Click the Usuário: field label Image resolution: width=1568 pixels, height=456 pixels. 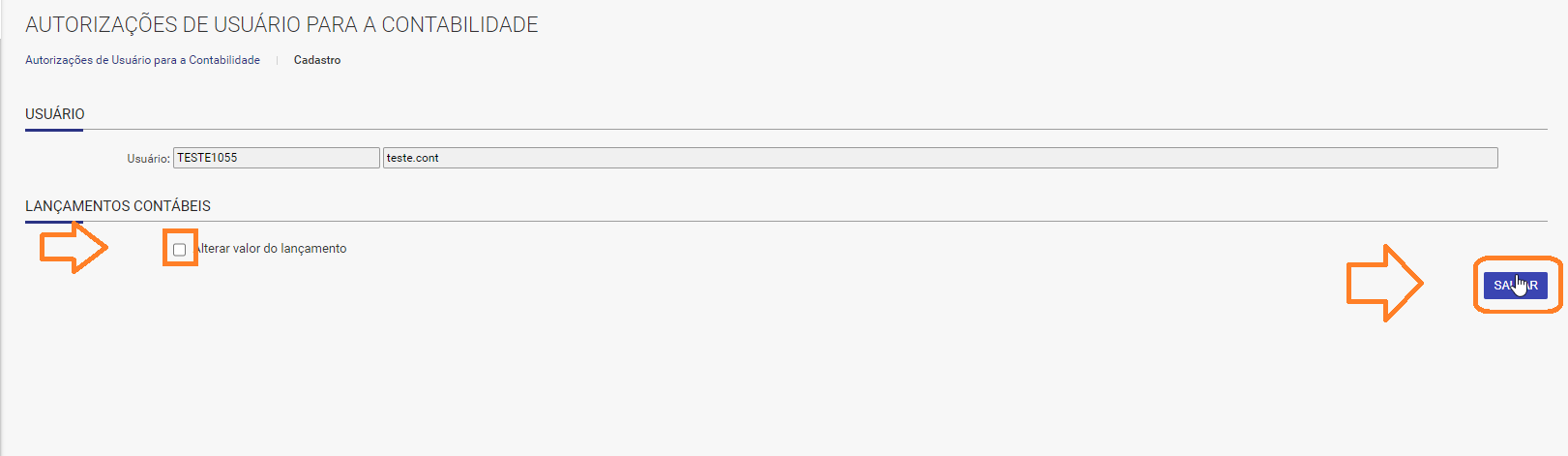click(x=149, y=159)
